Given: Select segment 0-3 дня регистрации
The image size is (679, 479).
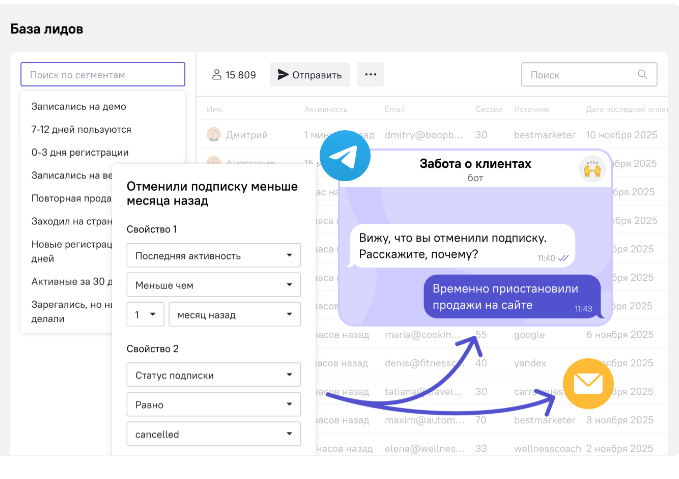Looking at the screenshot, I should [x=80, y=152].
